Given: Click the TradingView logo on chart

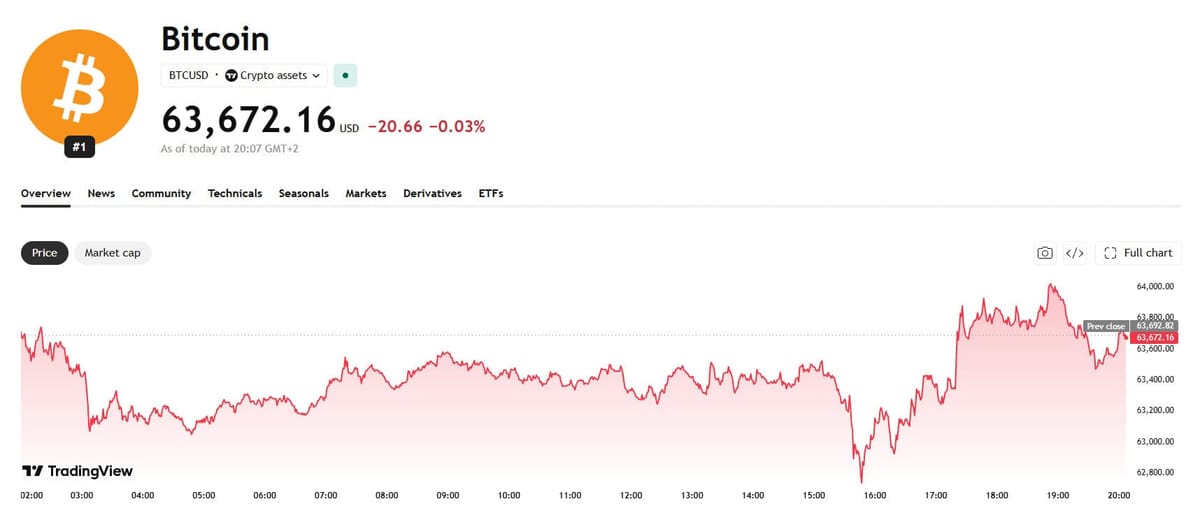Looking at the screenshot, I should (x=78, y=471).
